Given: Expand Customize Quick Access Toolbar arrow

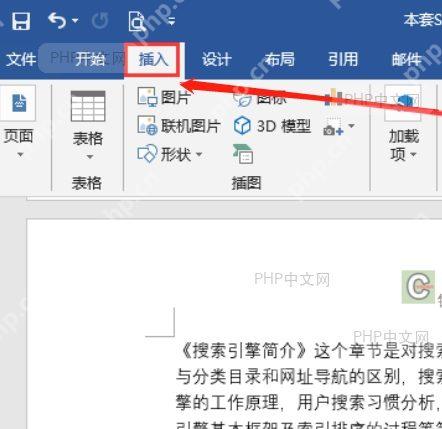Looking at the screenshot, I should [171, 22].
